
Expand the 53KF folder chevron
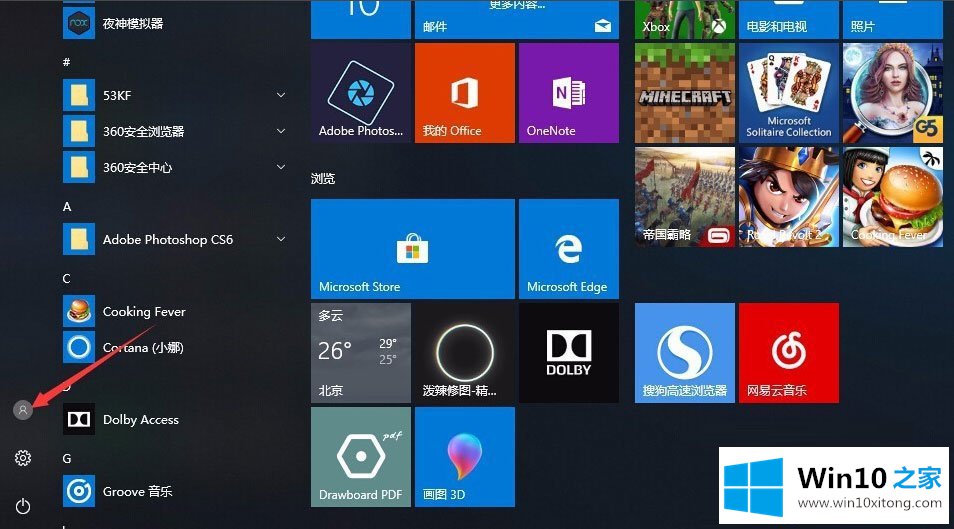point(280,95)
